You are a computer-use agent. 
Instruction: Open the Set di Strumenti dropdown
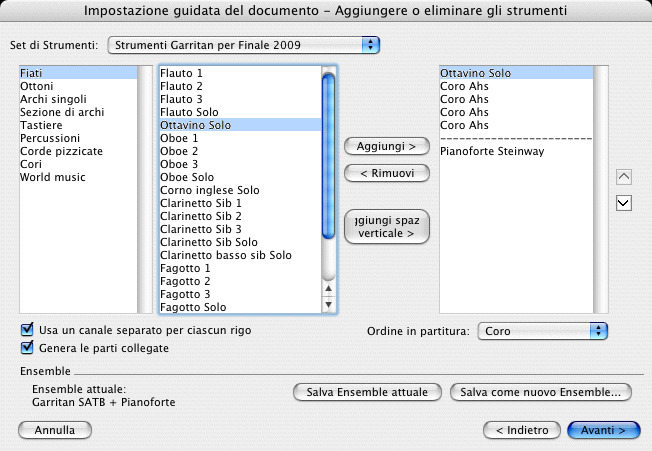click(x=244, y=45)
